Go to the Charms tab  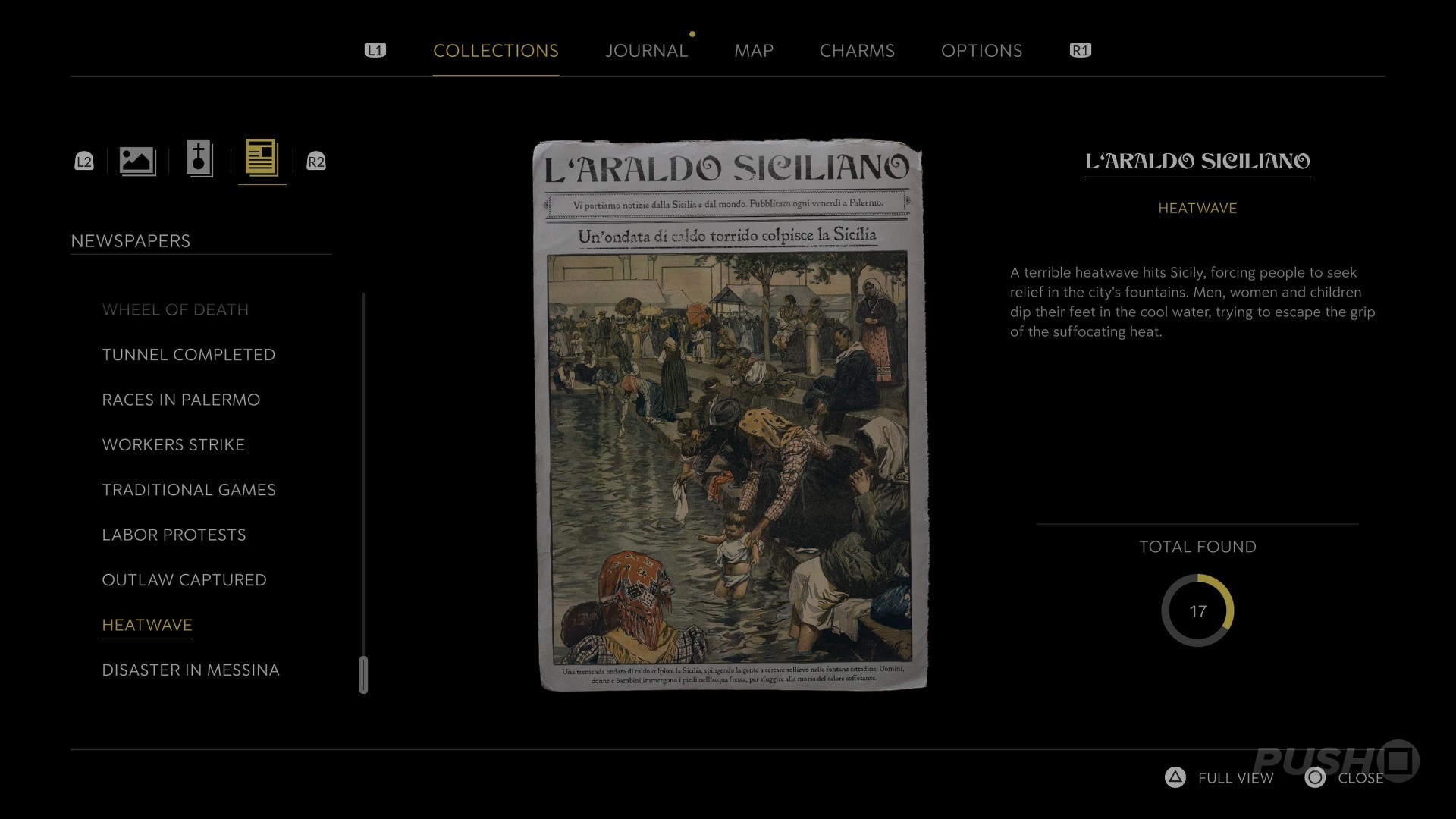coord(857,51)
